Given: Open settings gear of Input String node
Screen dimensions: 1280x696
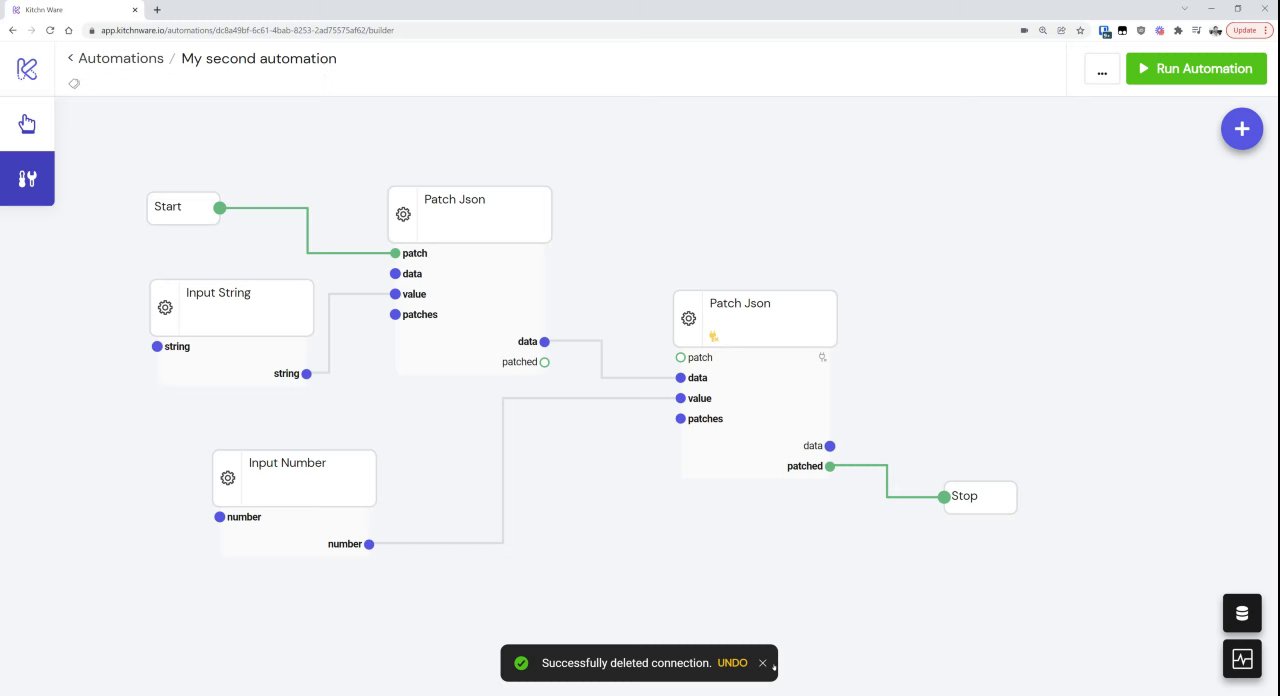Looking at the screenshot, I should pos(165,308).
